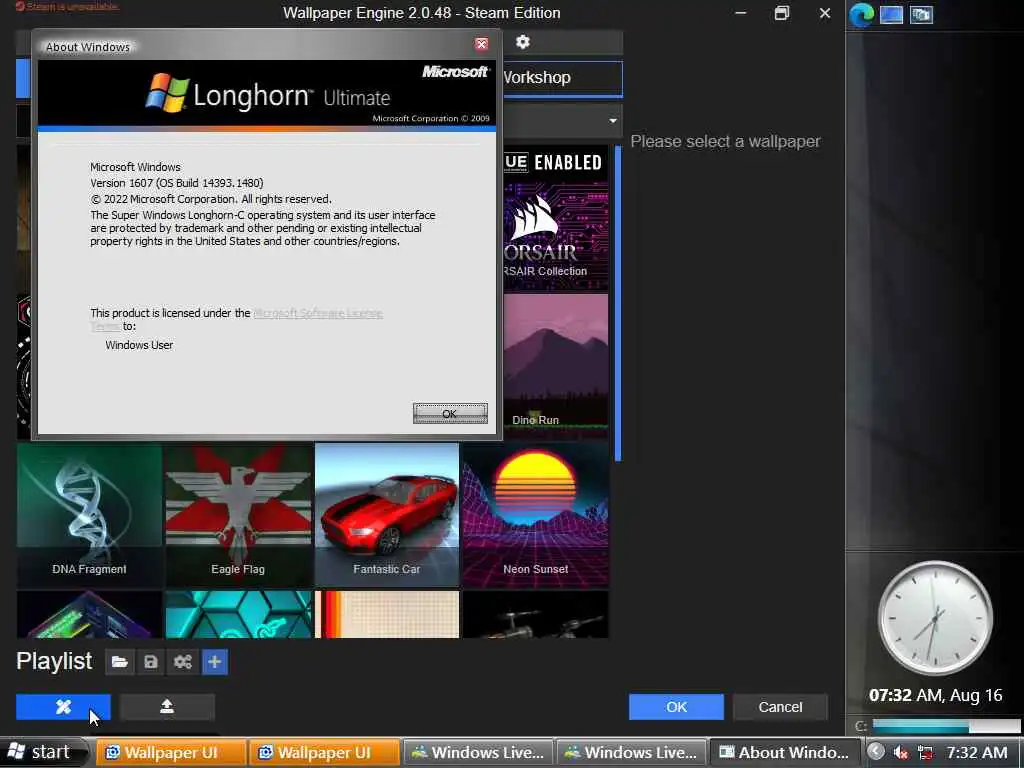The height and width of the screenshot is (768, 1024).
Task: Open first Windows Live taskbar item
Action: click(x=478, y=752)
